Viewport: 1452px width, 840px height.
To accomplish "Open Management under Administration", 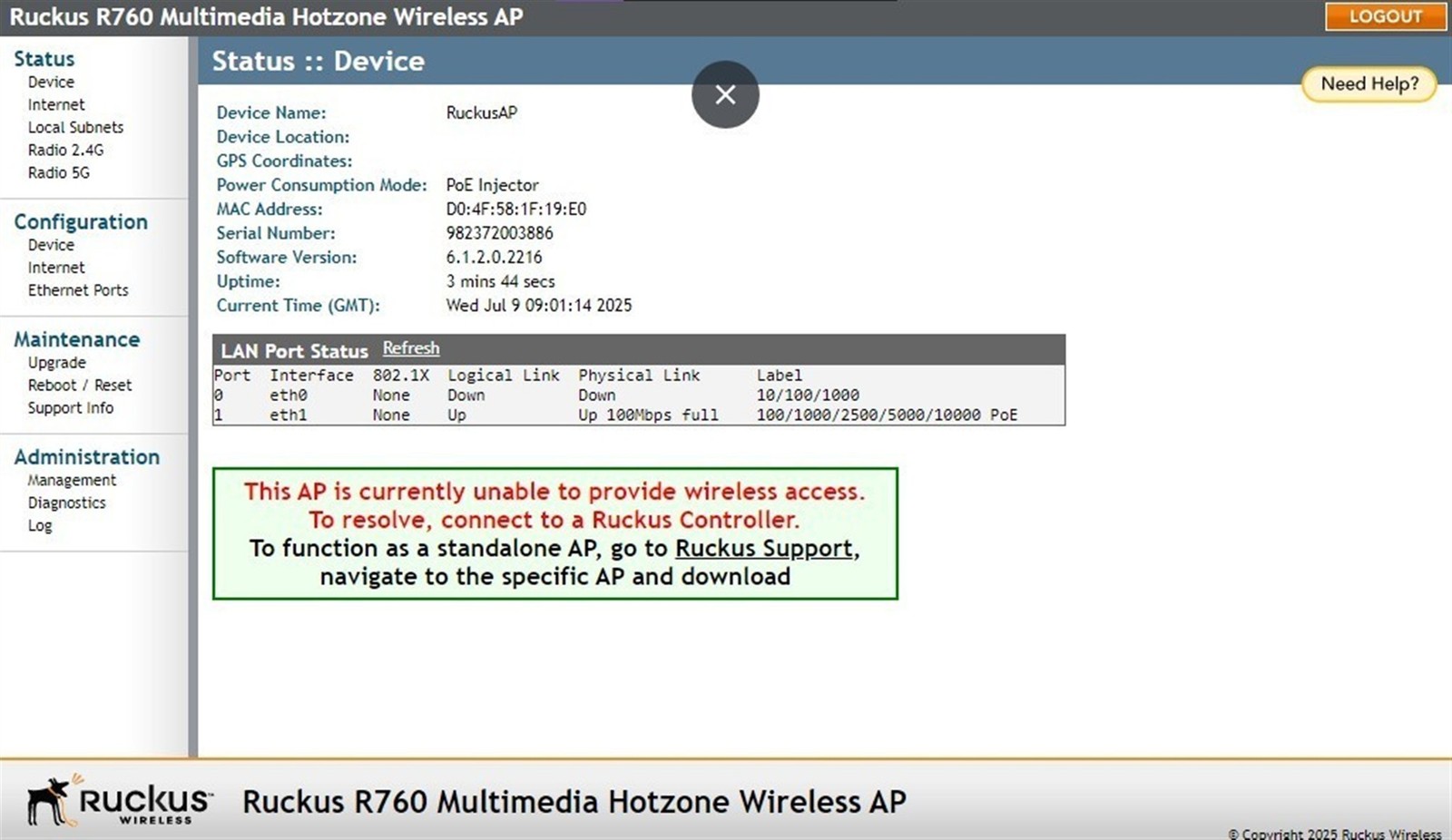I will click(x=71, y=479).
